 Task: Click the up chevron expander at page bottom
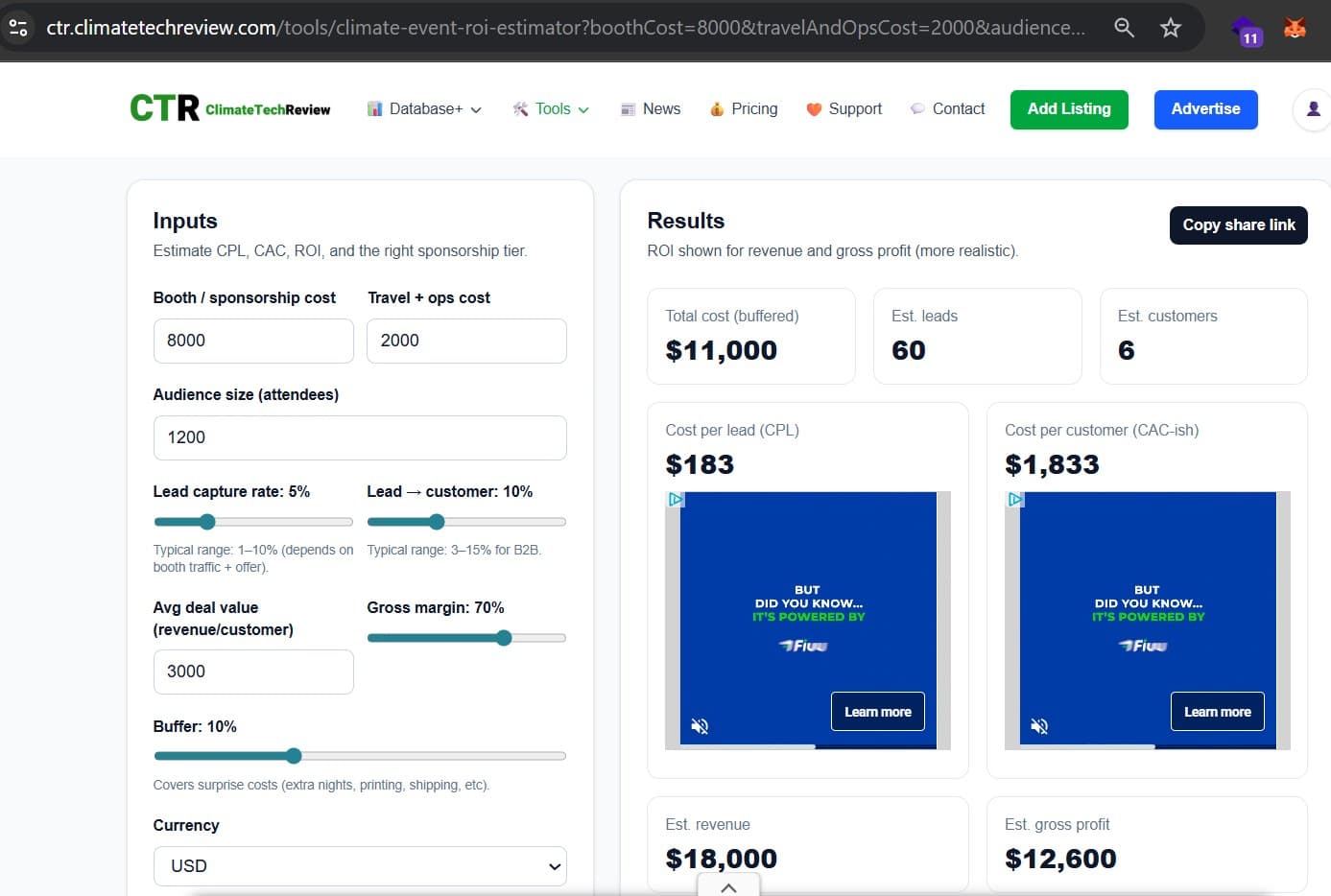(728, 887)
